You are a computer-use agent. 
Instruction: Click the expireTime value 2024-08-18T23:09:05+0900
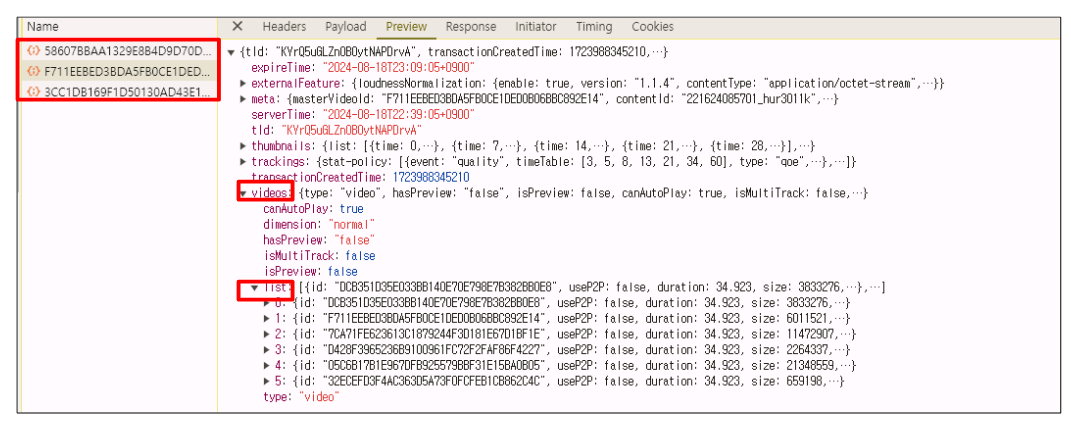398,68
